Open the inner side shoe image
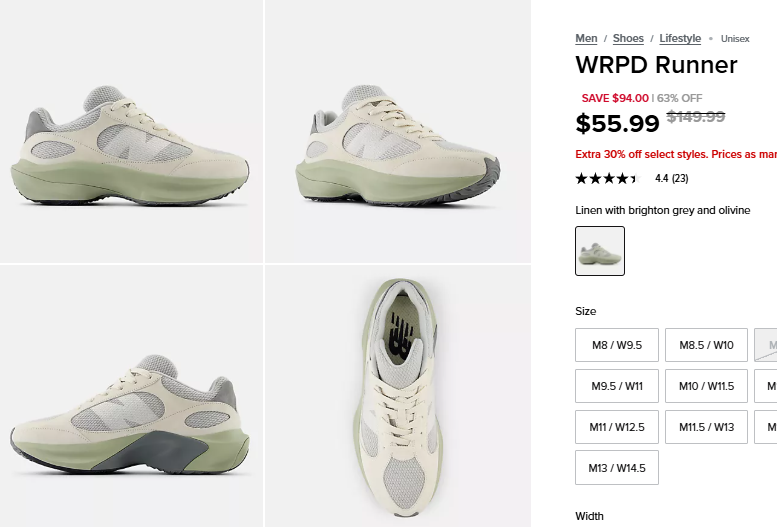The width and height of the screenshot is (777, 527). (x=131, y=396)
